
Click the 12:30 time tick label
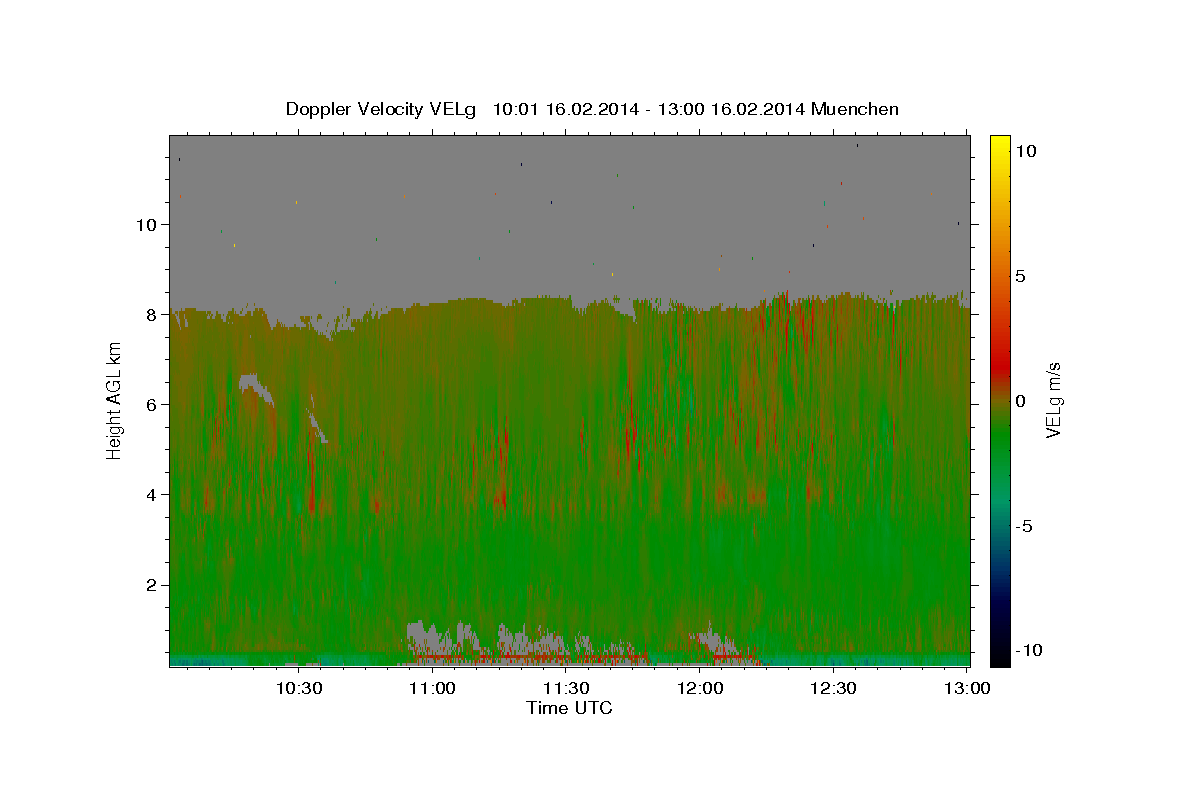[834, 688]
